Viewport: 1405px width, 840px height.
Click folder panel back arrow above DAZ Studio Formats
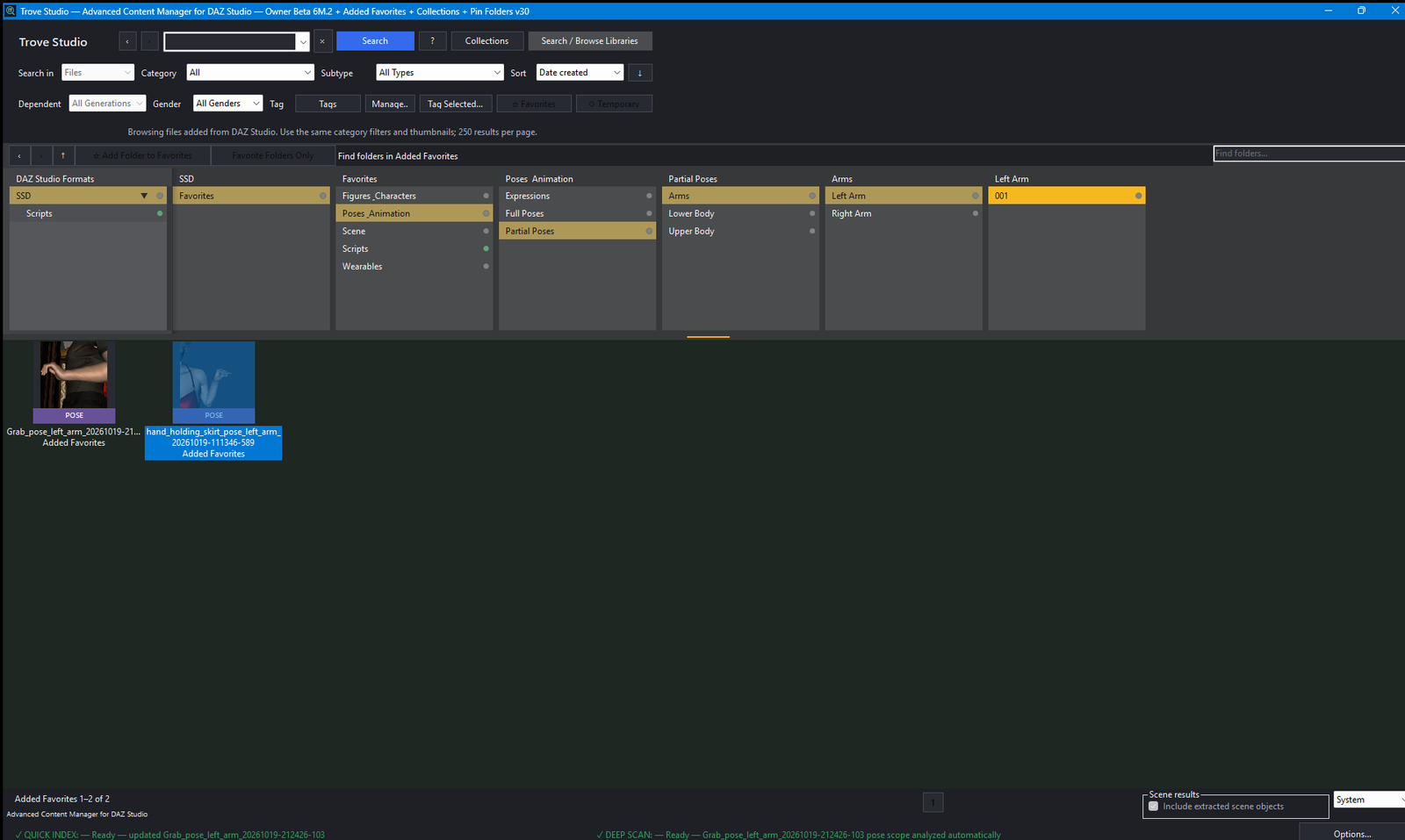click(x=19, y=155)
